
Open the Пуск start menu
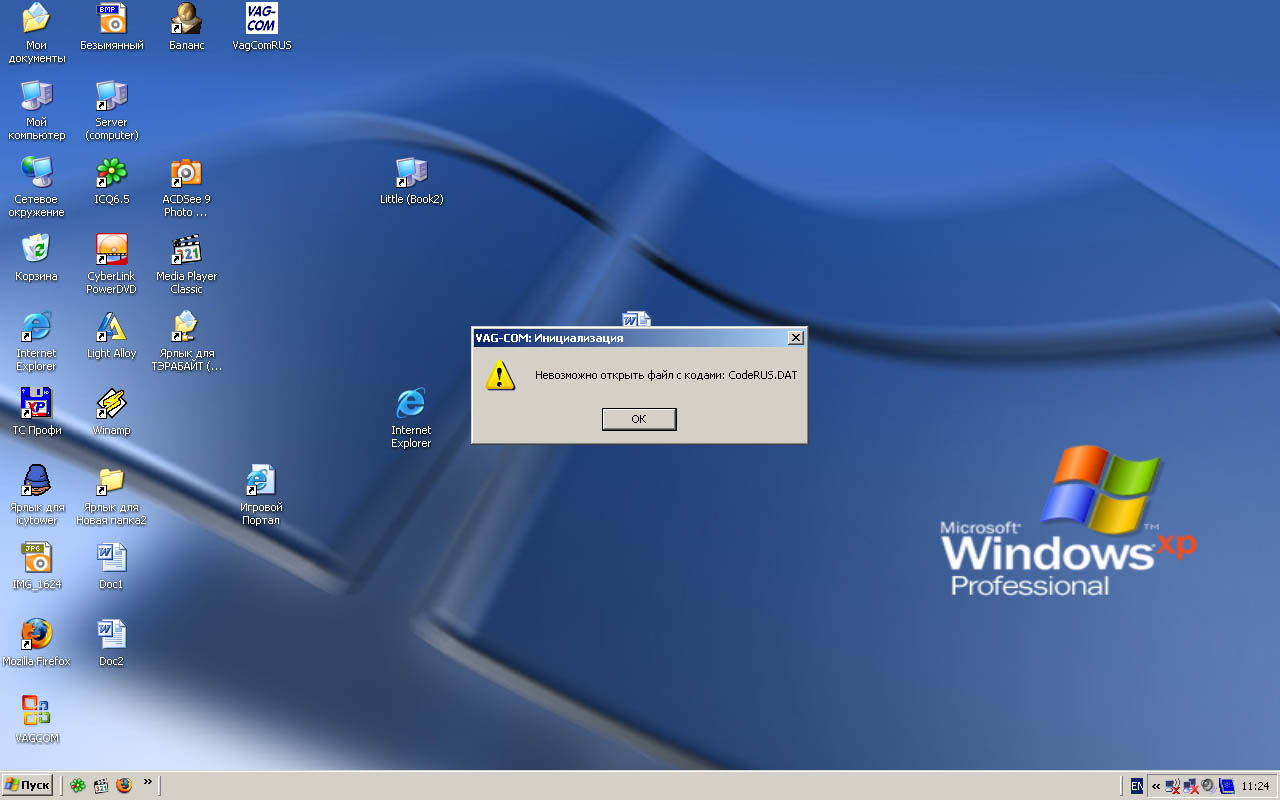tap(27, 785)
